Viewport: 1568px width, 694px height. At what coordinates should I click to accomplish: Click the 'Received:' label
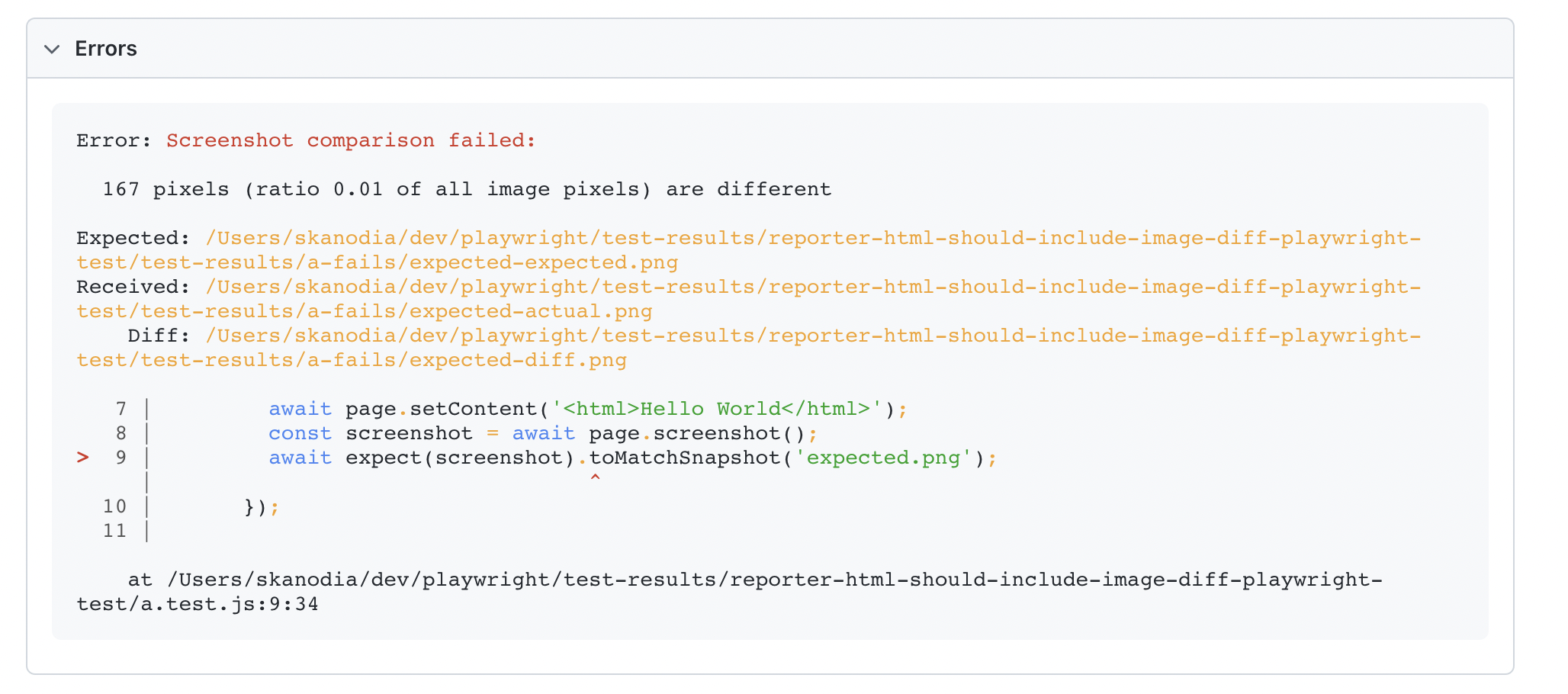(x=133, y=287)
